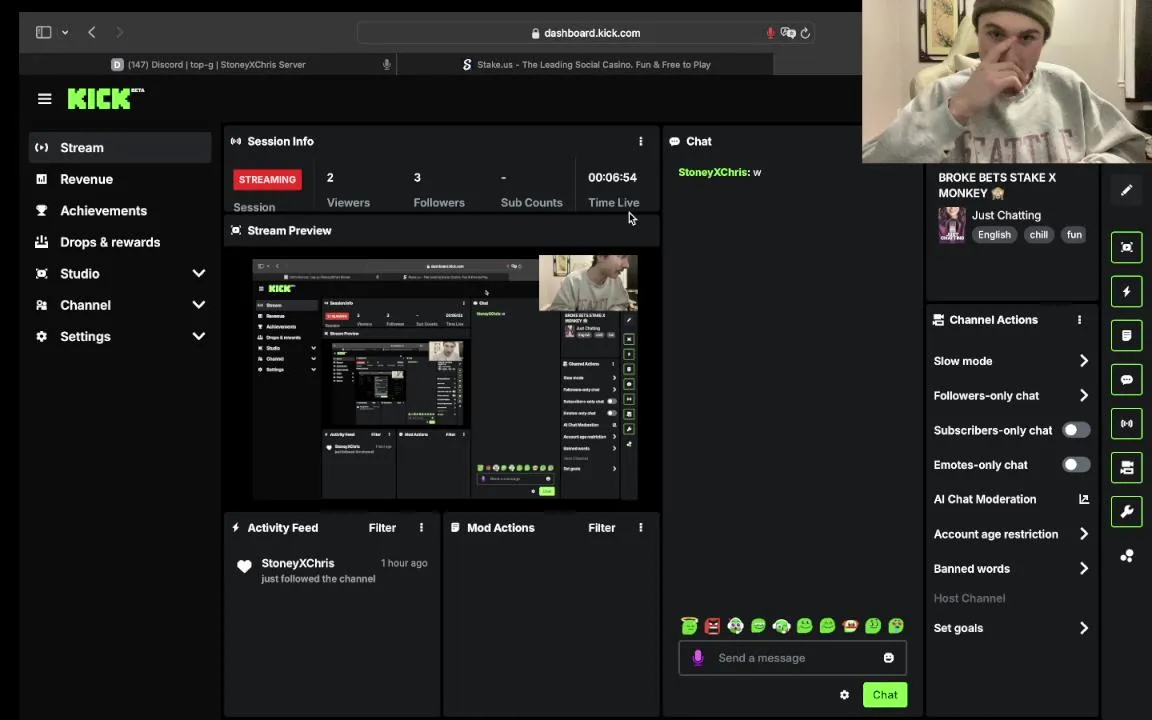
Task: Click StoneyXChris username in chat
Action: coord(712,172)
